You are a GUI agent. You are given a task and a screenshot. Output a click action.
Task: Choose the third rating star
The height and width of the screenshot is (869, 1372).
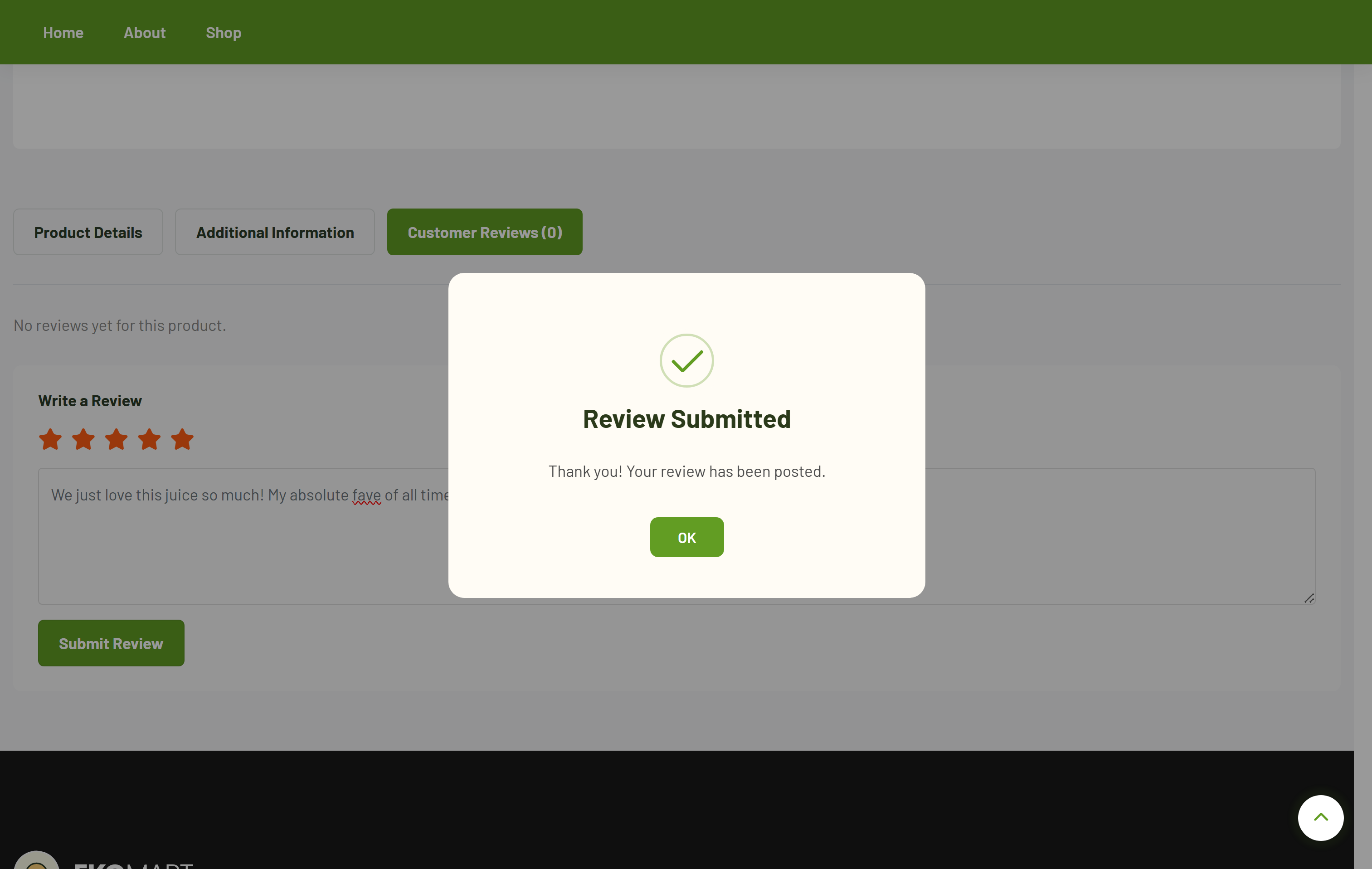116,439
